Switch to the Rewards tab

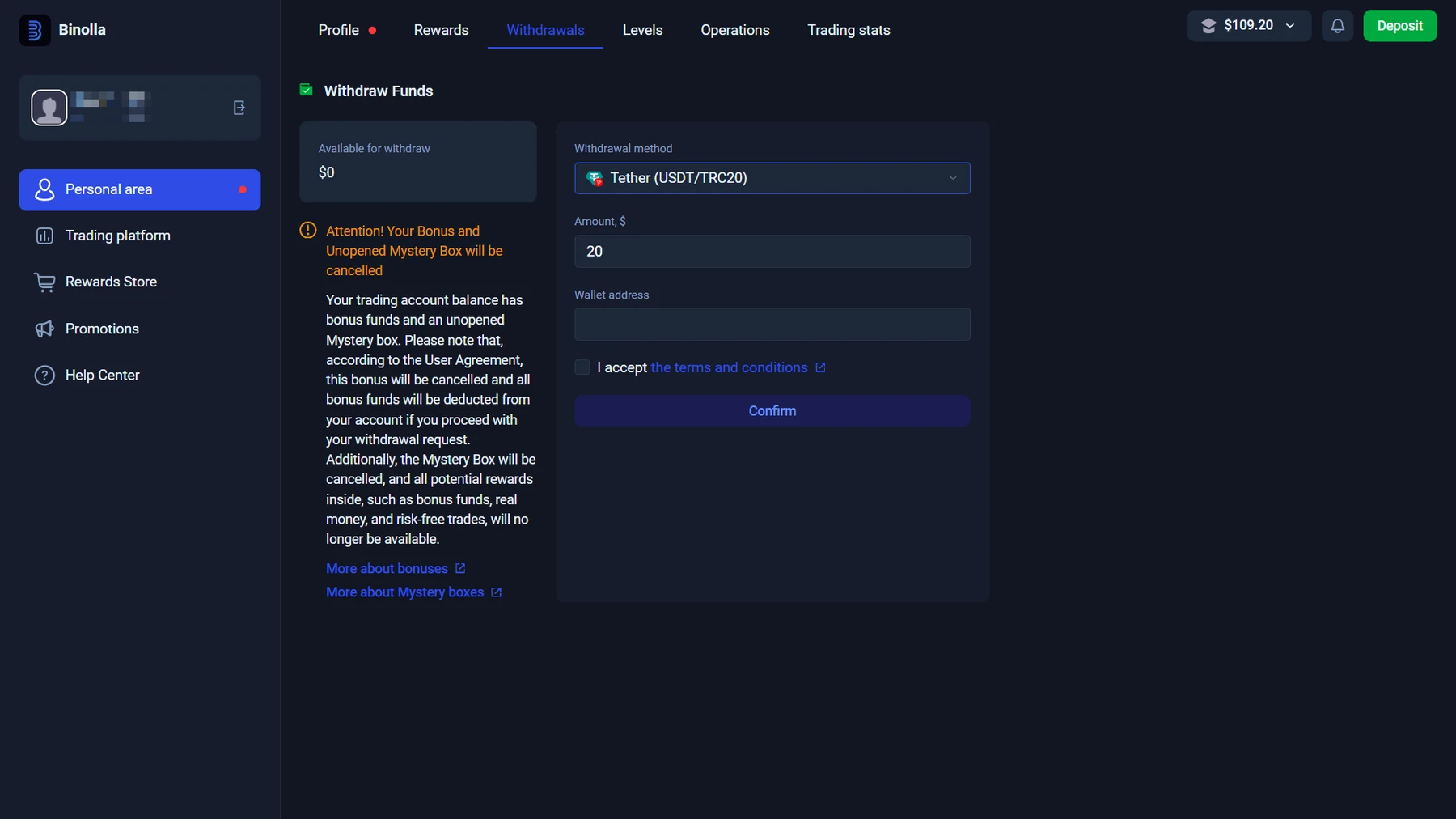pyautogui.click(x=441, y=30)
